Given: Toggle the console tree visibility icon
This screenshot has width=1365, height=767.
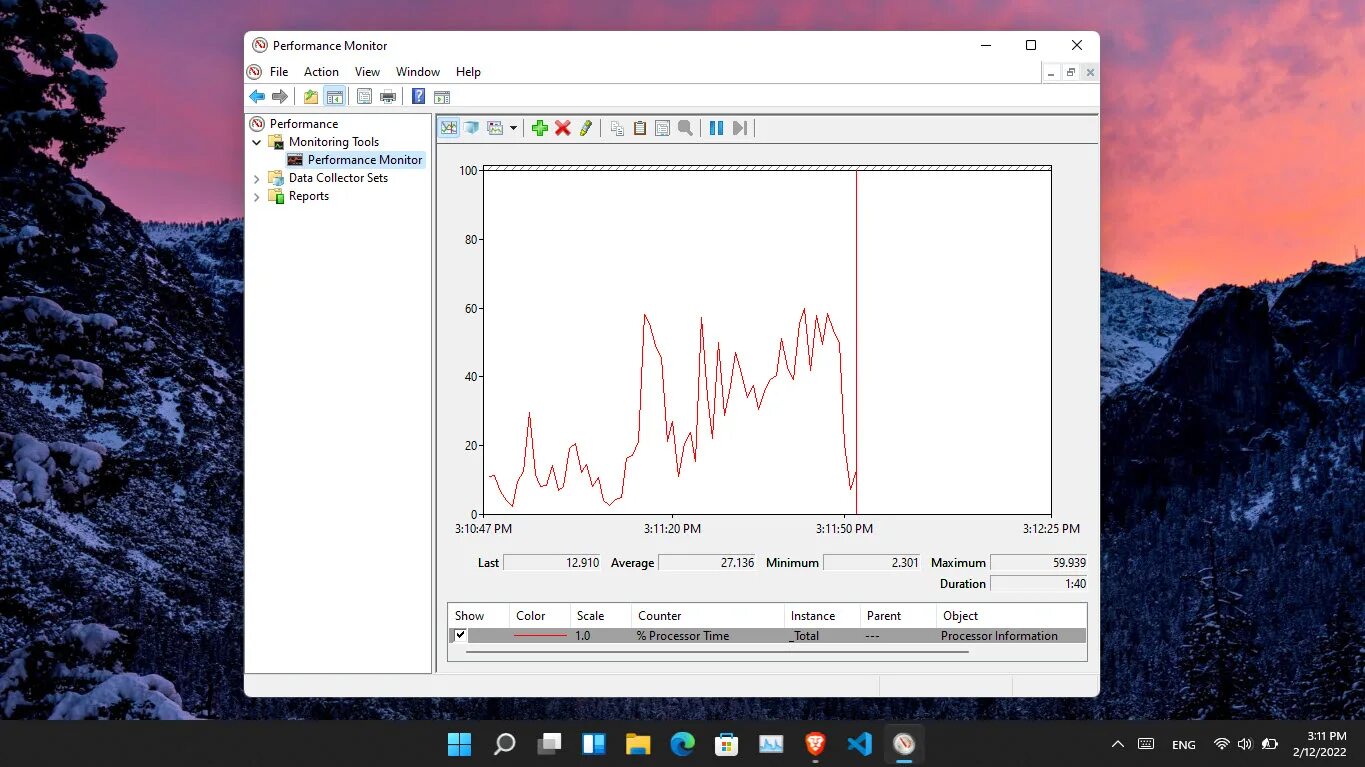Looking at the screenshot, I should point(334,96).
